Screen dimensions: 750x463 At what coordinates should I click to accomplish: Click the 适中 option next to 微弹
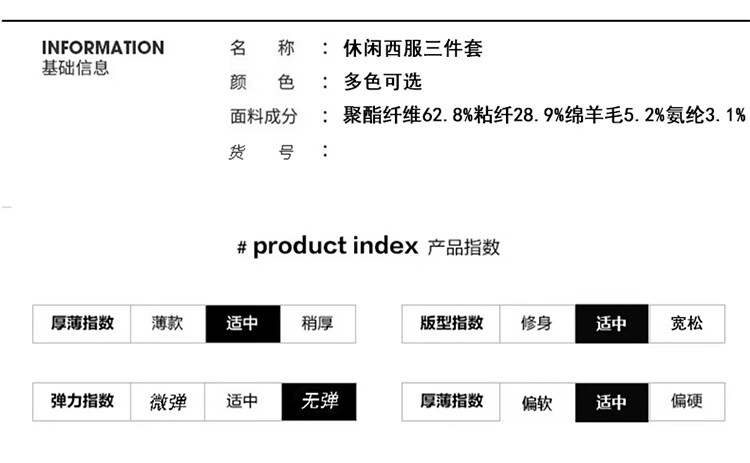coord(243,402)
